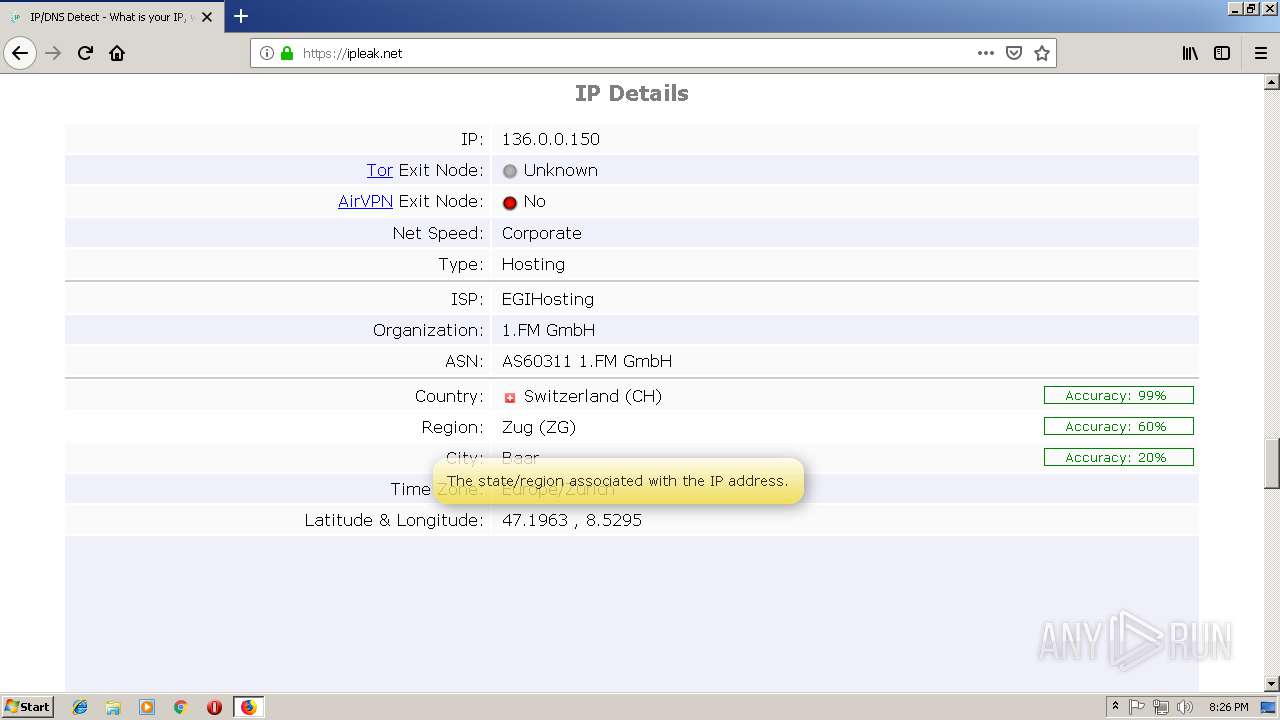
Task: Click the Switzerland flag icon
Action: pos(510,397)
